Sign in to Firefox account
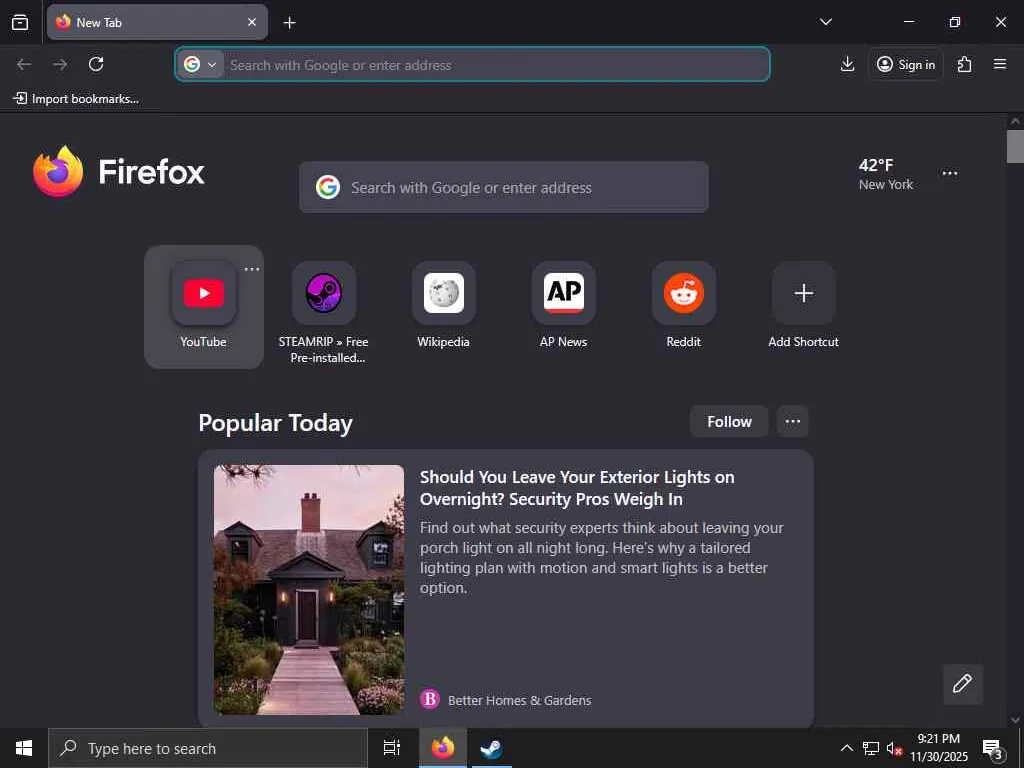 point(906,64)
